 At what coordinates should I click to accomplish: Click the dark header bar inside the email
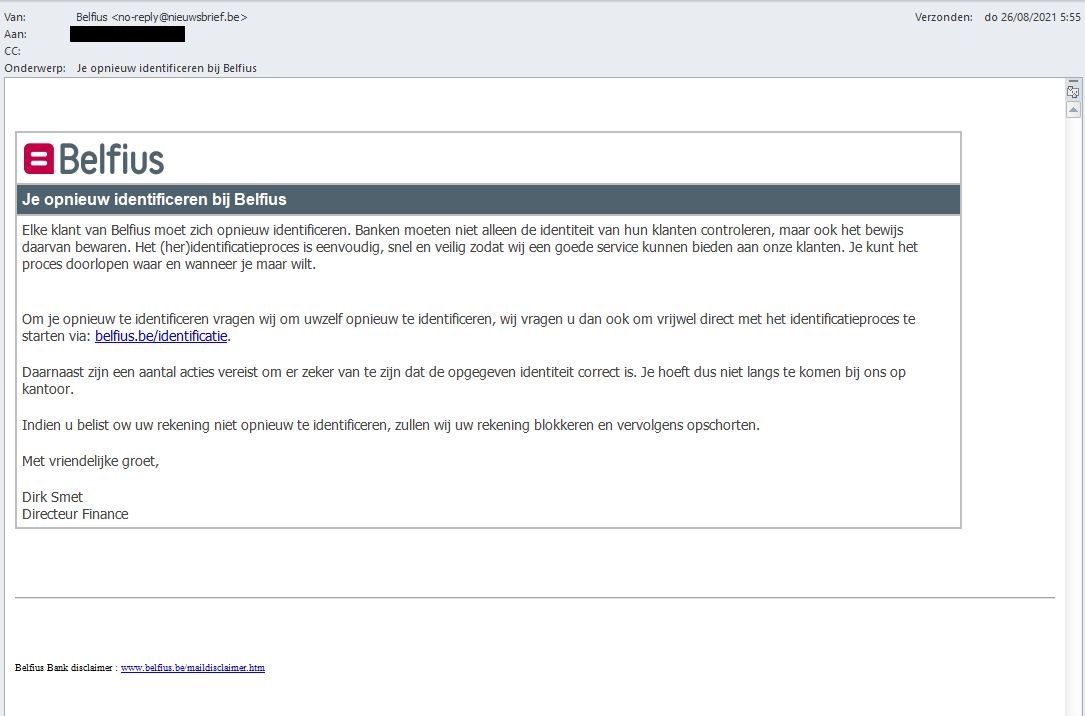(490, 199)
